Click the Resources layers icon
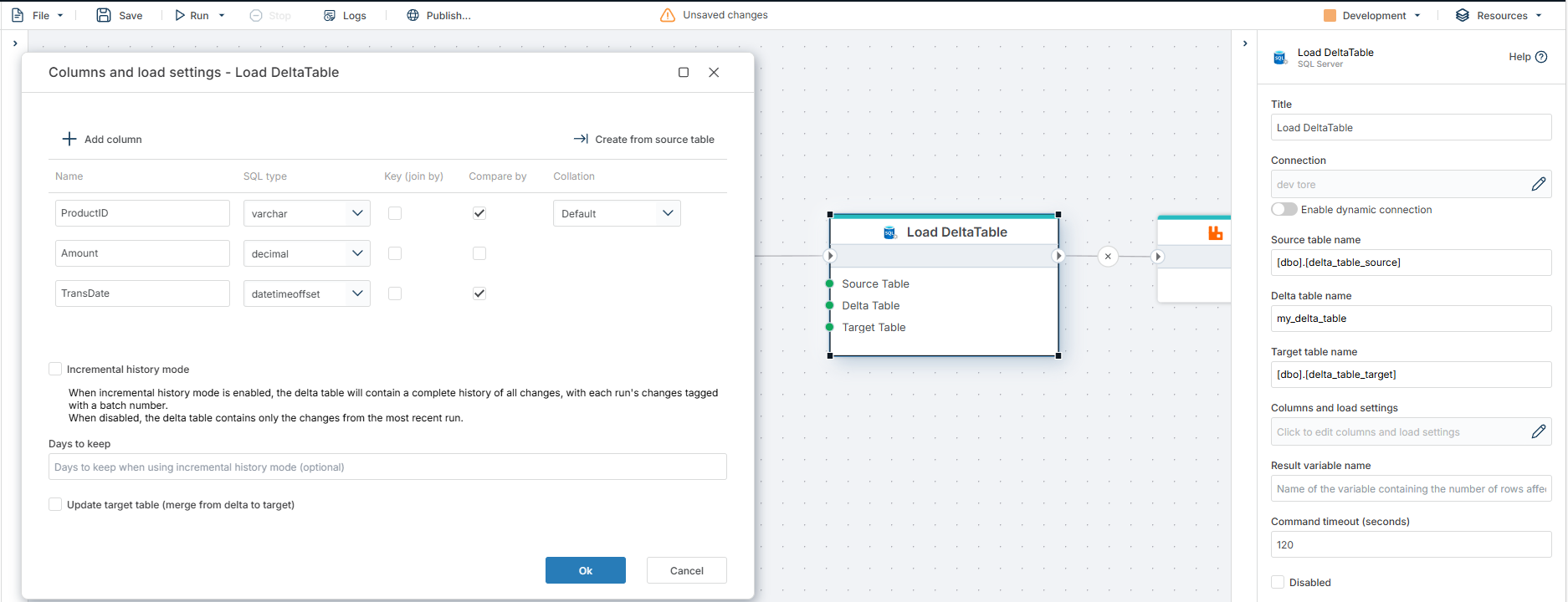This screenshot has width=1568, height=602. pos(1463,15)
